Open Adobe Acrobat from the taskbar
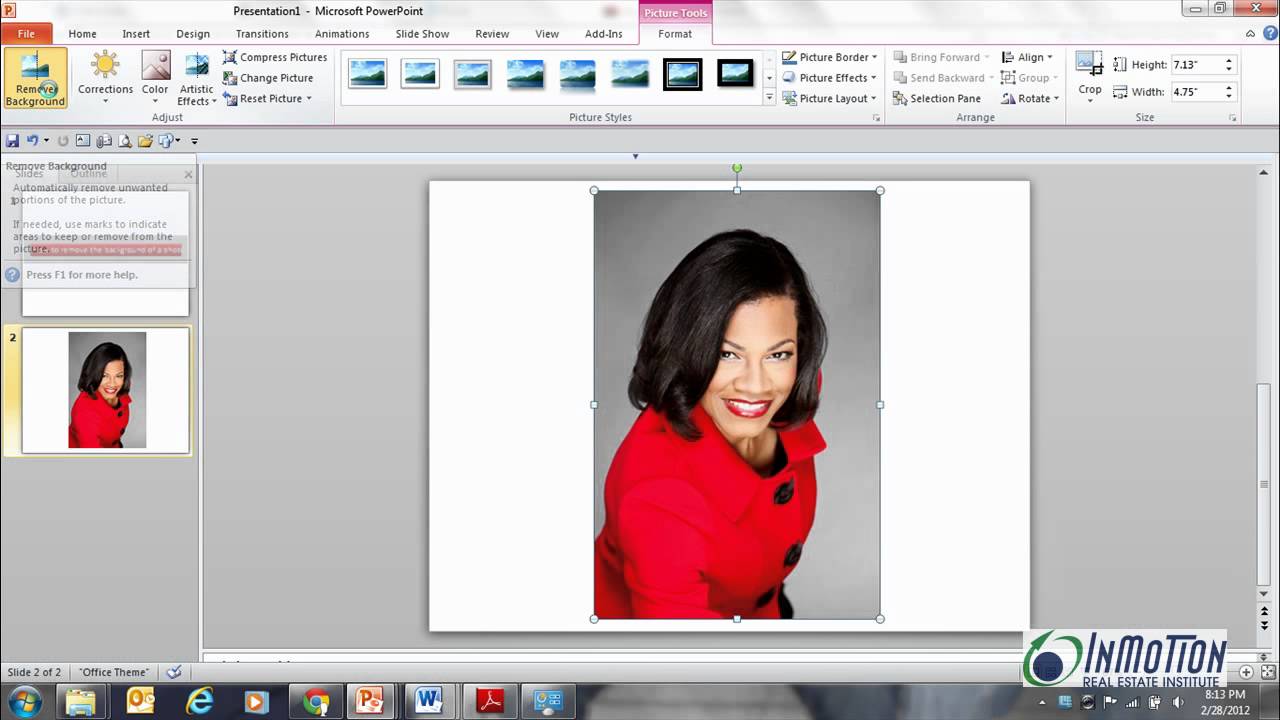 [490, 702]
